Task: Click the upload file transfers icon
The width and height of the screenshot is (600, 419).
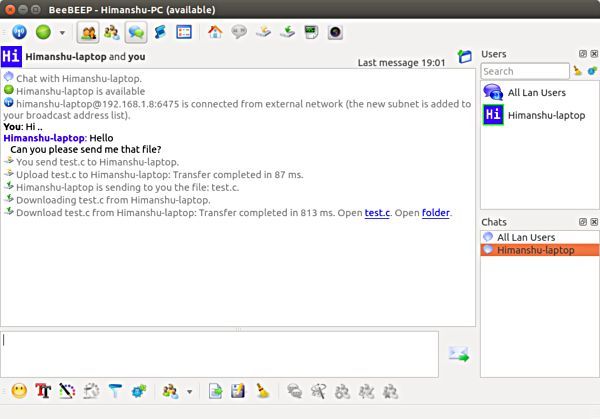Action: (263, 32)
